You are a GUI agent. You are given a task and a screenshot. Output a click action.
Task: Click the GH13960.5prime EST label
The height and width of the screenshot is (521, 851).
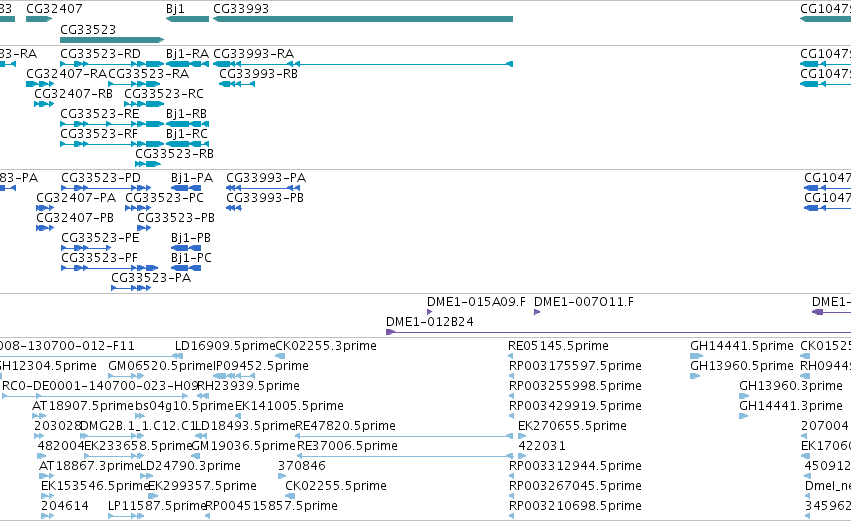(x=741, y=366)
